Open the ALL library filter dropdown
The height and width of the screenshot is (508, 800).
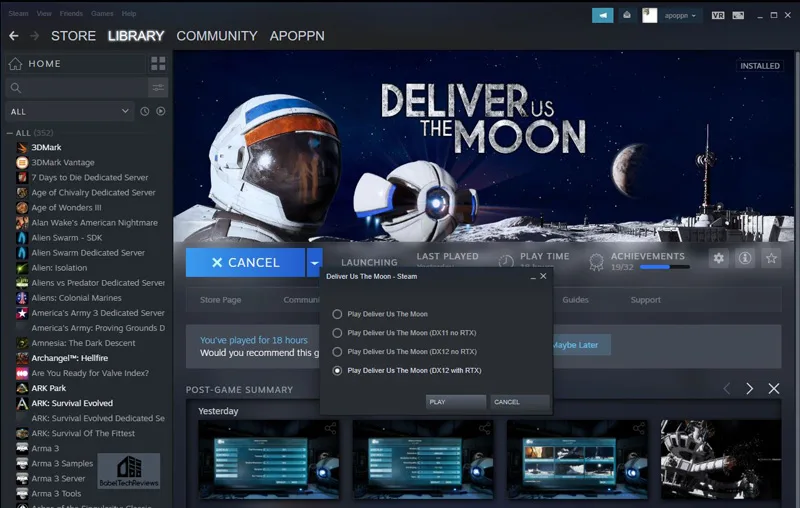(x=69, y=111)
